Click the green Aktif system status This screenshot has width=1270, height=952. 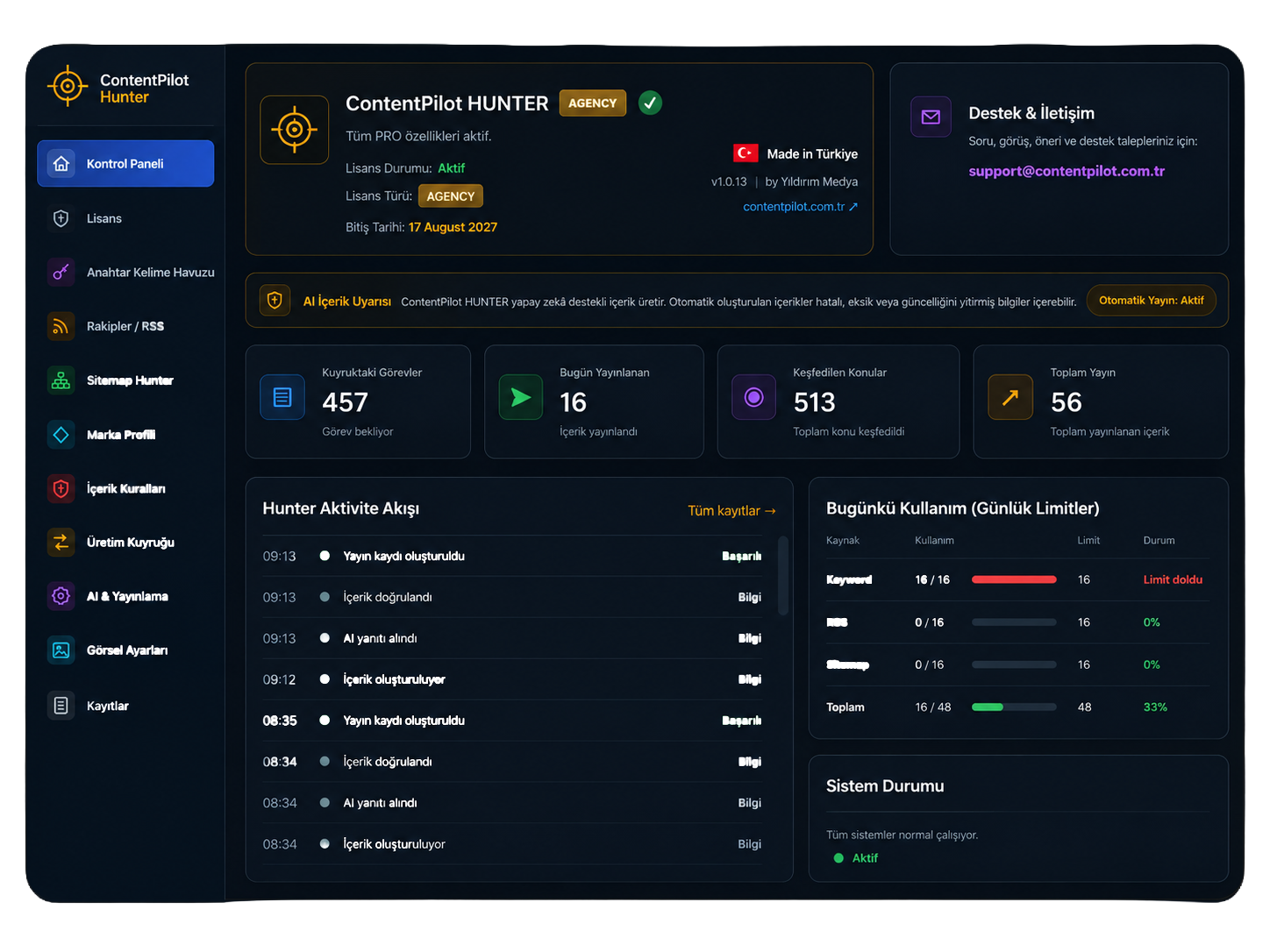coord(856,858)
